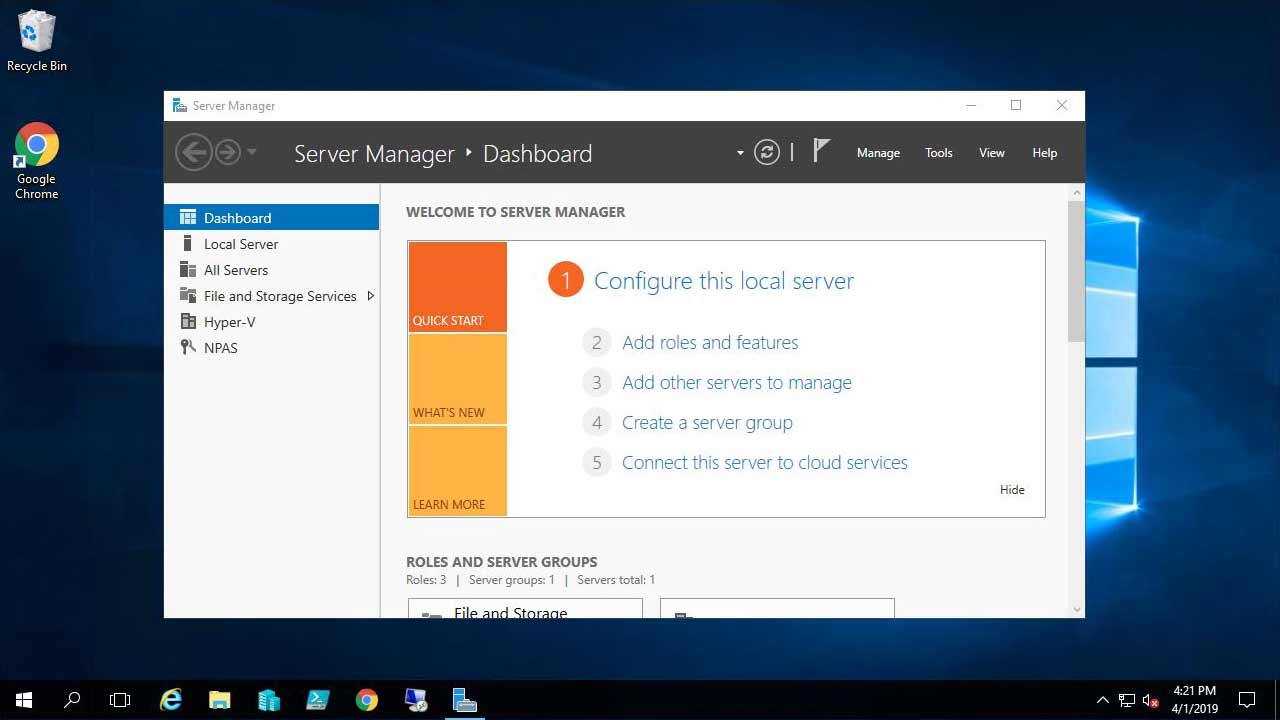The width and height of the screenshot is (1280, 720).
Task: Click the Forward navigation arrow
Action: 228,152
